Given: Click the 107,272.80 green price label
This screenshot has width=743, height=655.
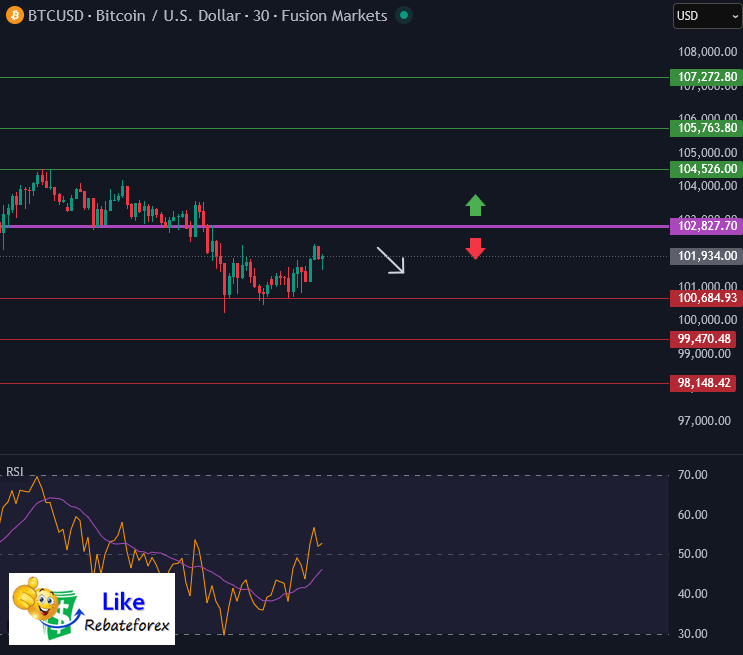Looking at the screenshot, I should click(x=706, y=77).
